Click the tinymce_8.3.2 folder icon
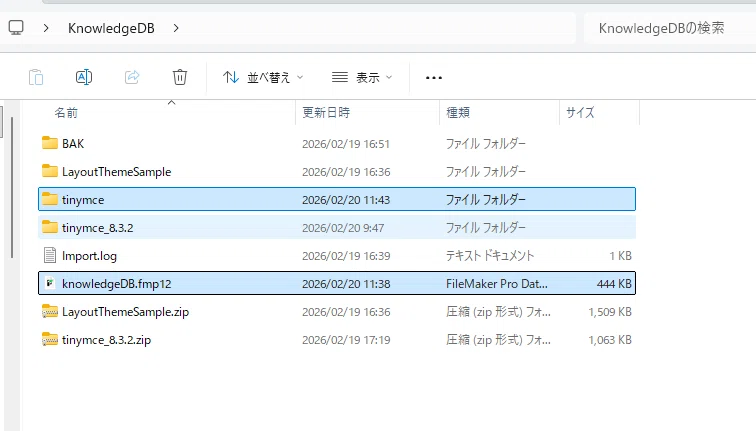The image size is (756, 431). pos(50,227)
